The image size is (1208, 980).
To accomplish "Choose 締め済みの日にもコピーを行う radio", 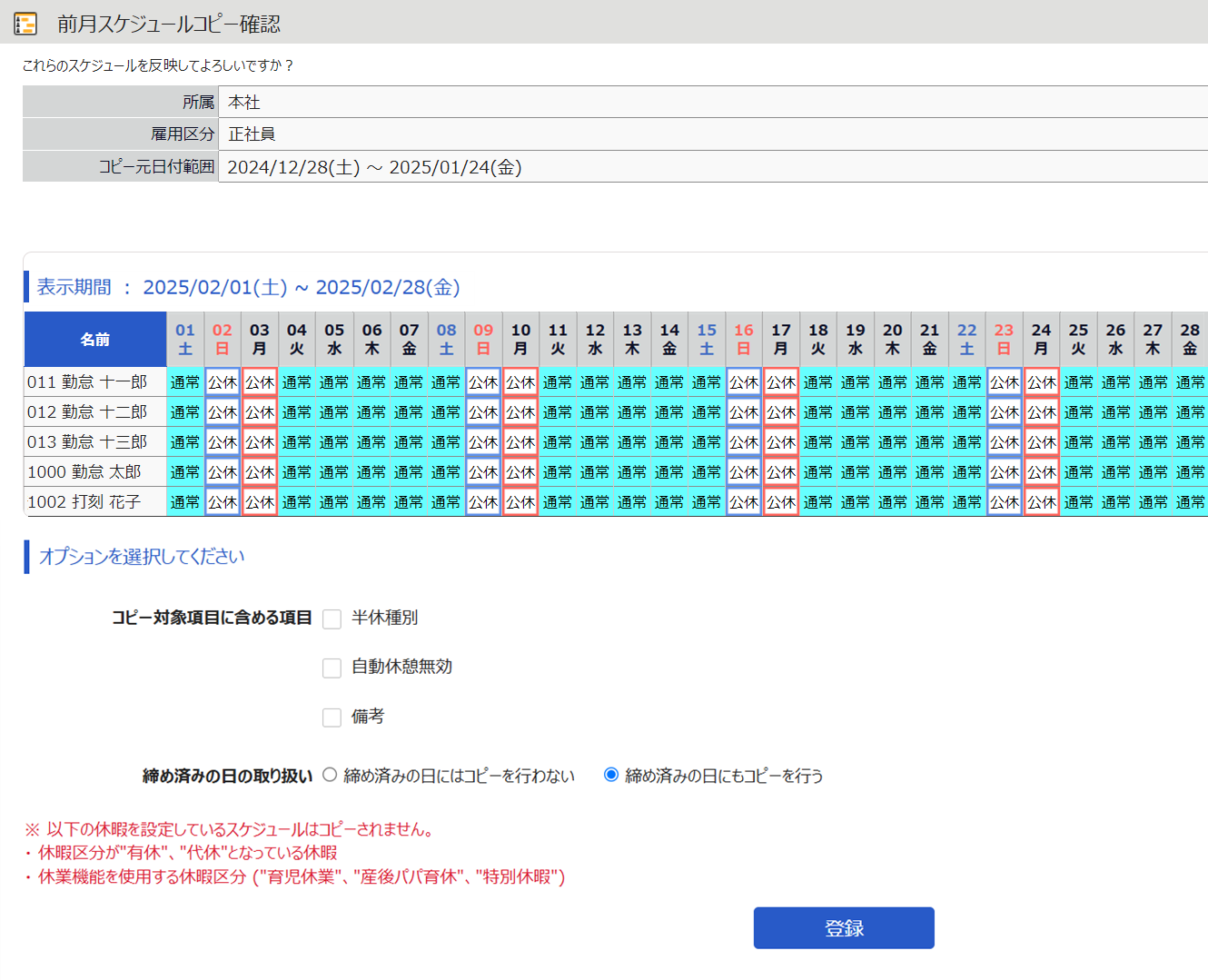I will click(611, 775).
